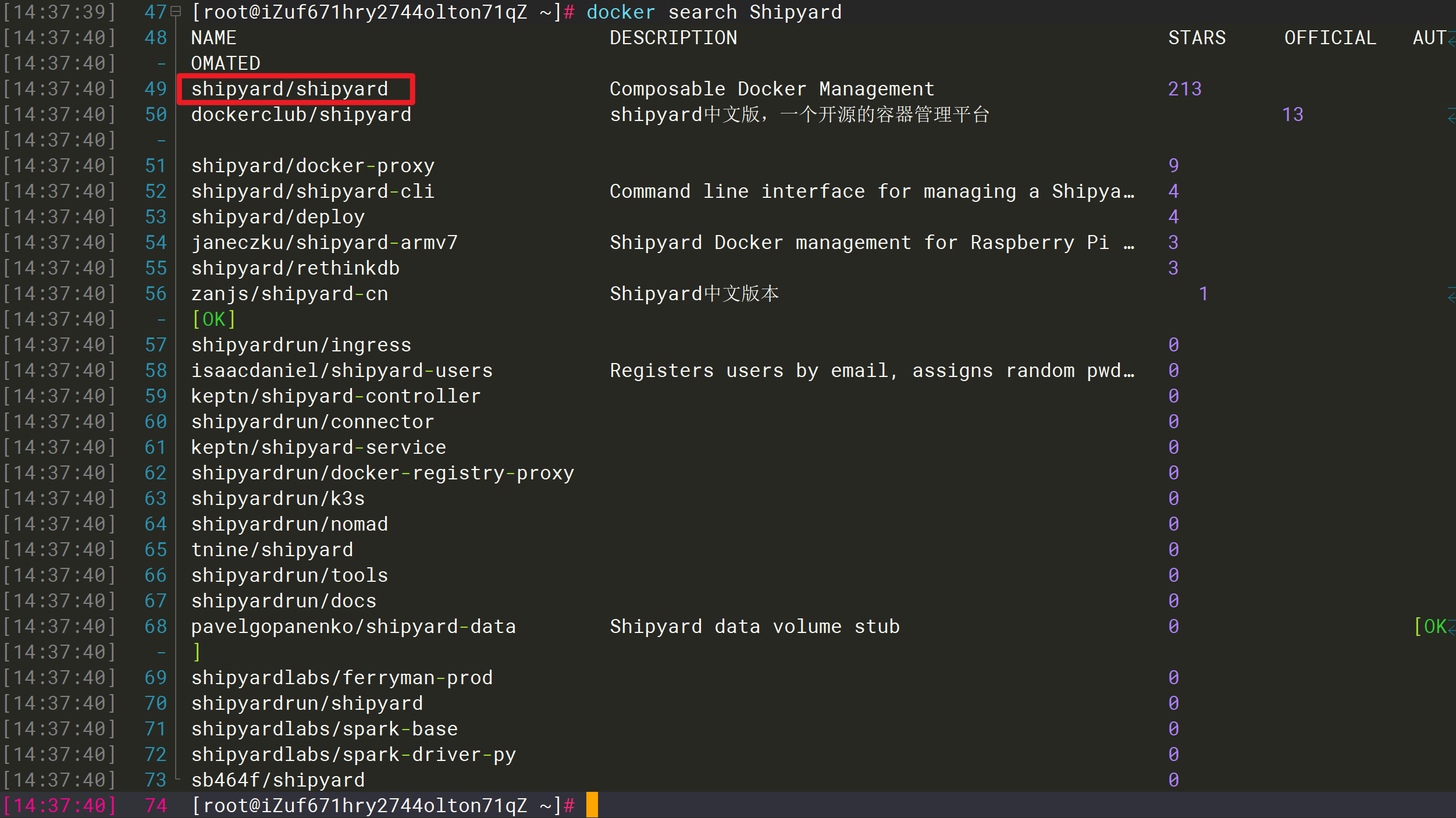The image size is (1456, 818).
Task: Click the 14:37:39 timestamp on first line
Action: 59,12
